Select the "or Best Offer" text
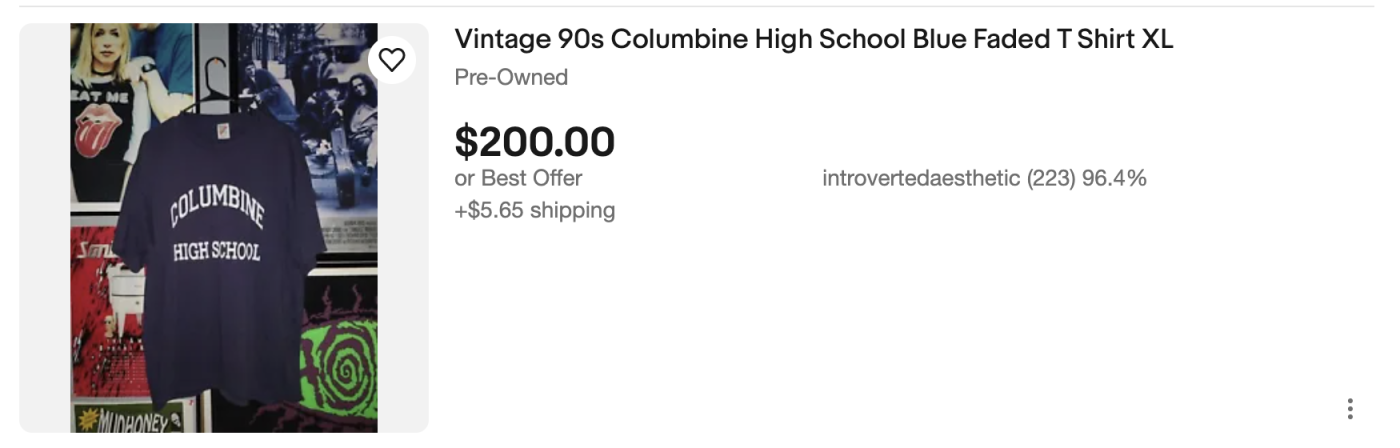 (518, 178)
